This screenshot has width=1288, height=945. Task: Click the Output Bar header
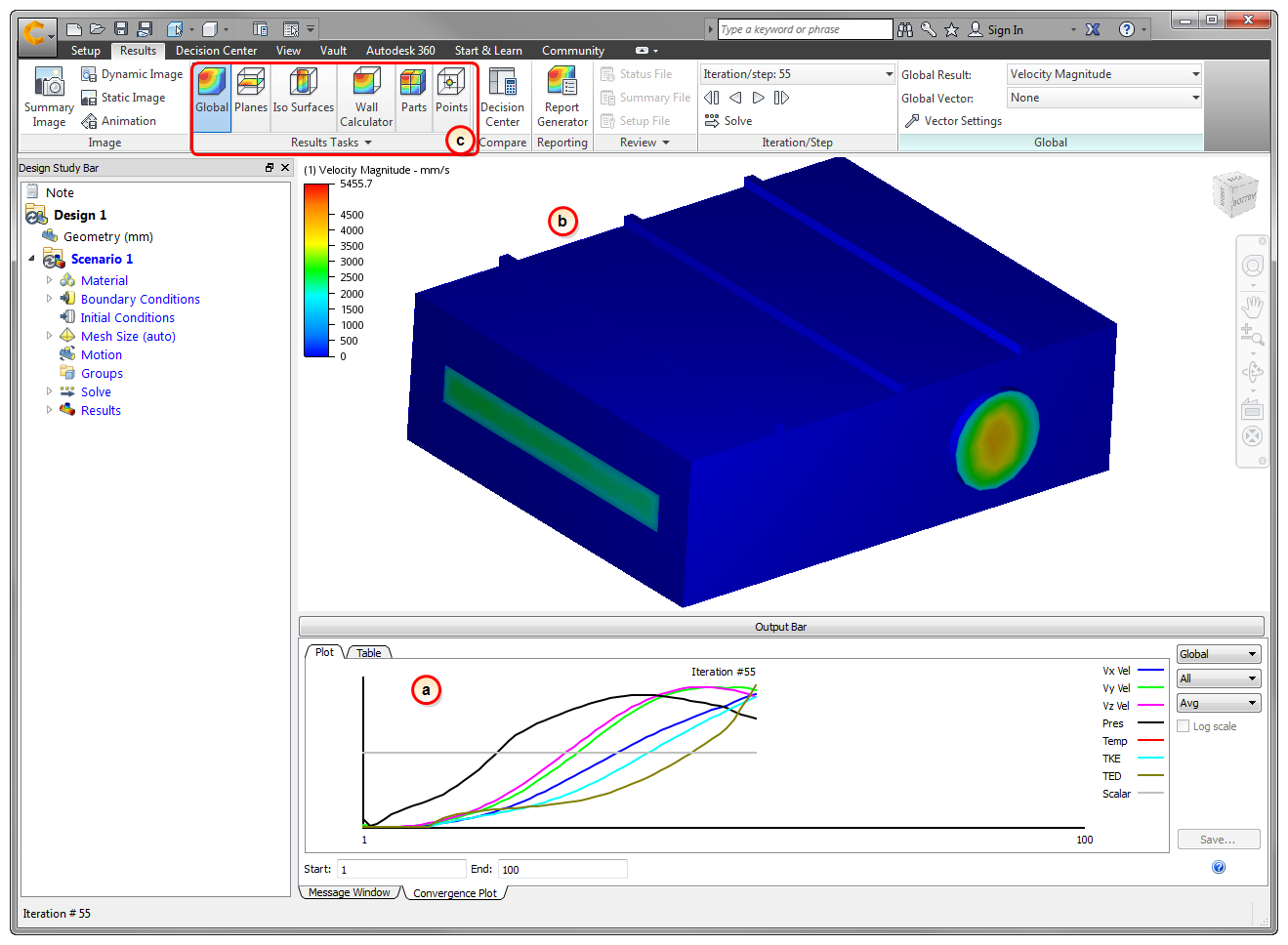click(x=781, y=627)
